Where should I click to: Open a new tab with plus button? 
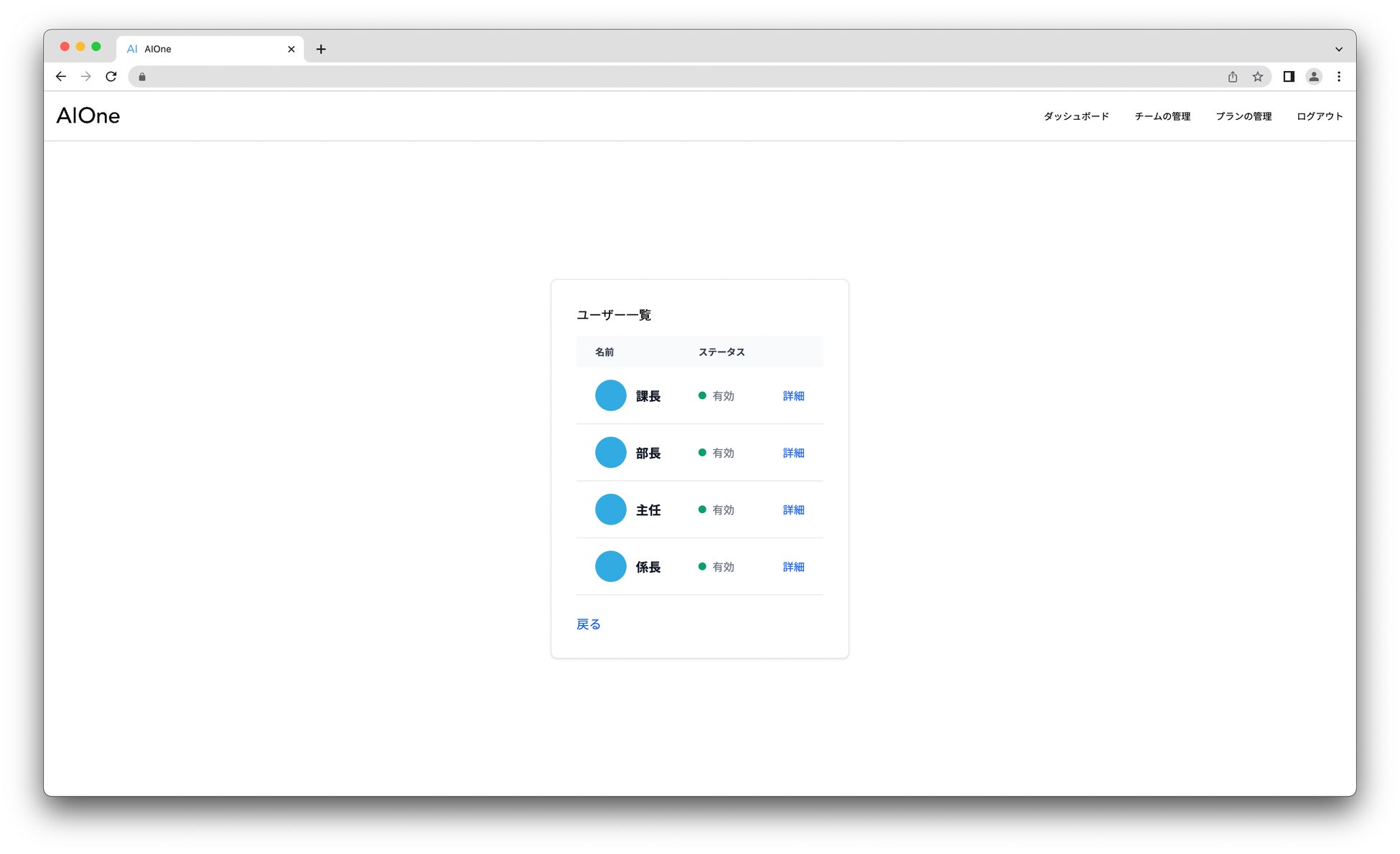[321, 49]
